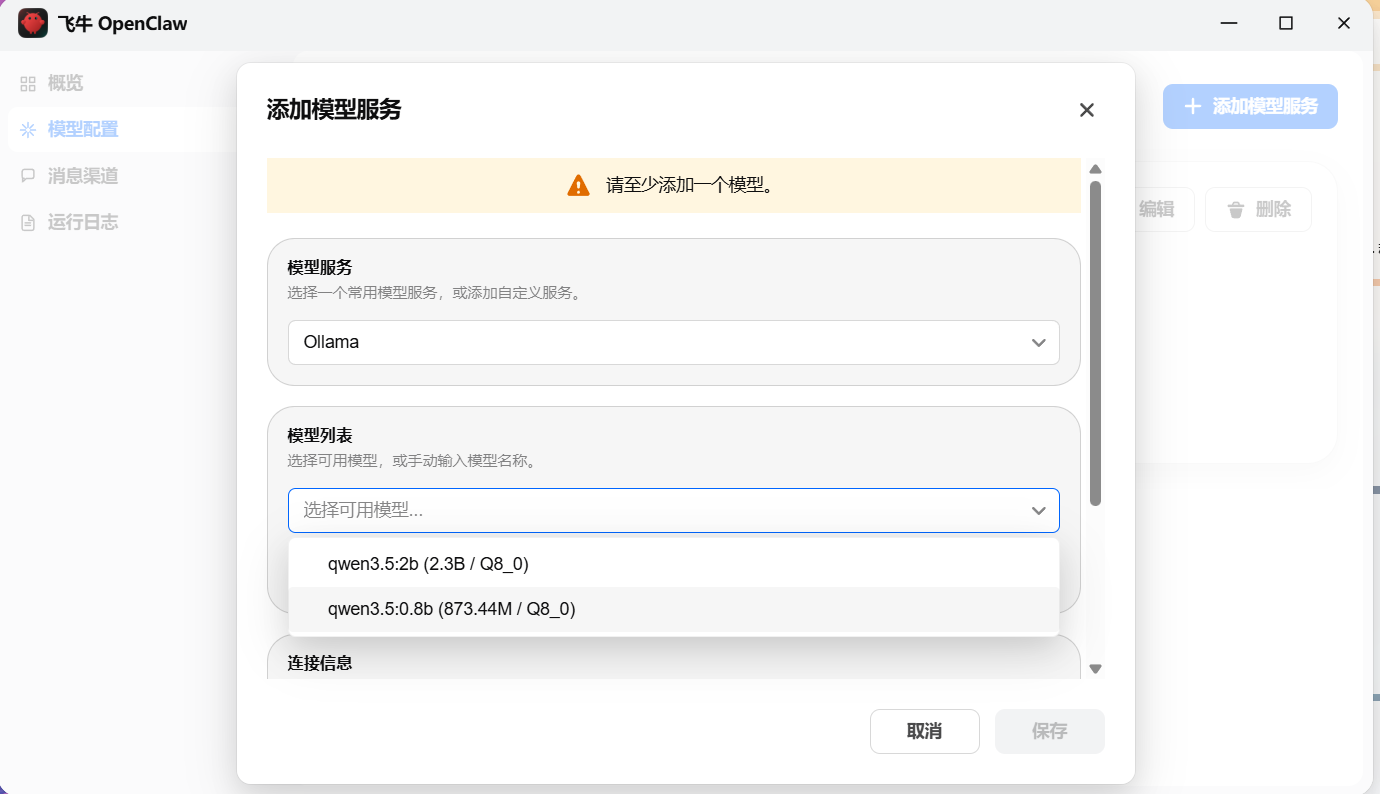This screenshot has width=1380, height=794.
Task: Select 概览 in the sidebar
Action: [65, 83]
